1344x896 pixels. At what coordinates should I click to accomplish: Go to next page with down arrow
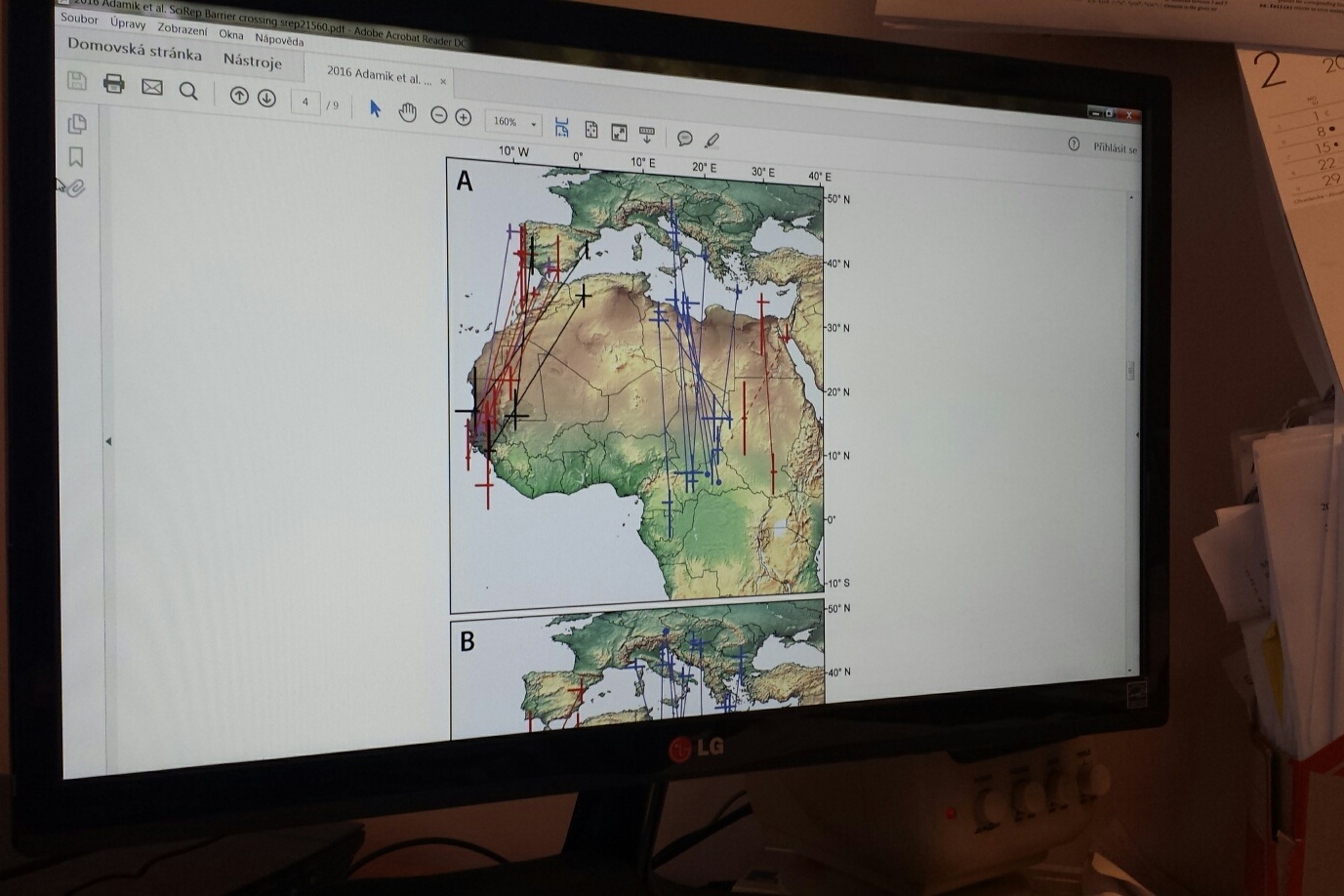(x=266, y=98)
